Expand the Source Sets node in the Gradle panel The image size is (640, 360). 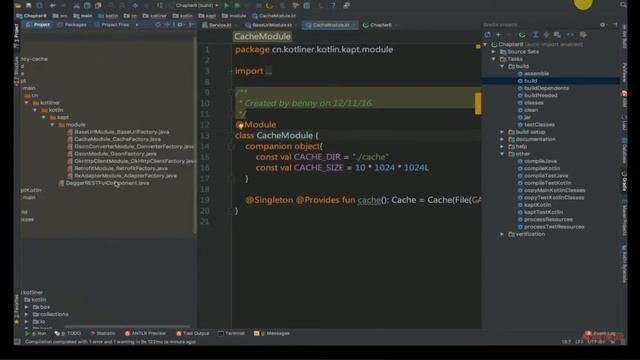pyautogui.click(x=494, y=52)
